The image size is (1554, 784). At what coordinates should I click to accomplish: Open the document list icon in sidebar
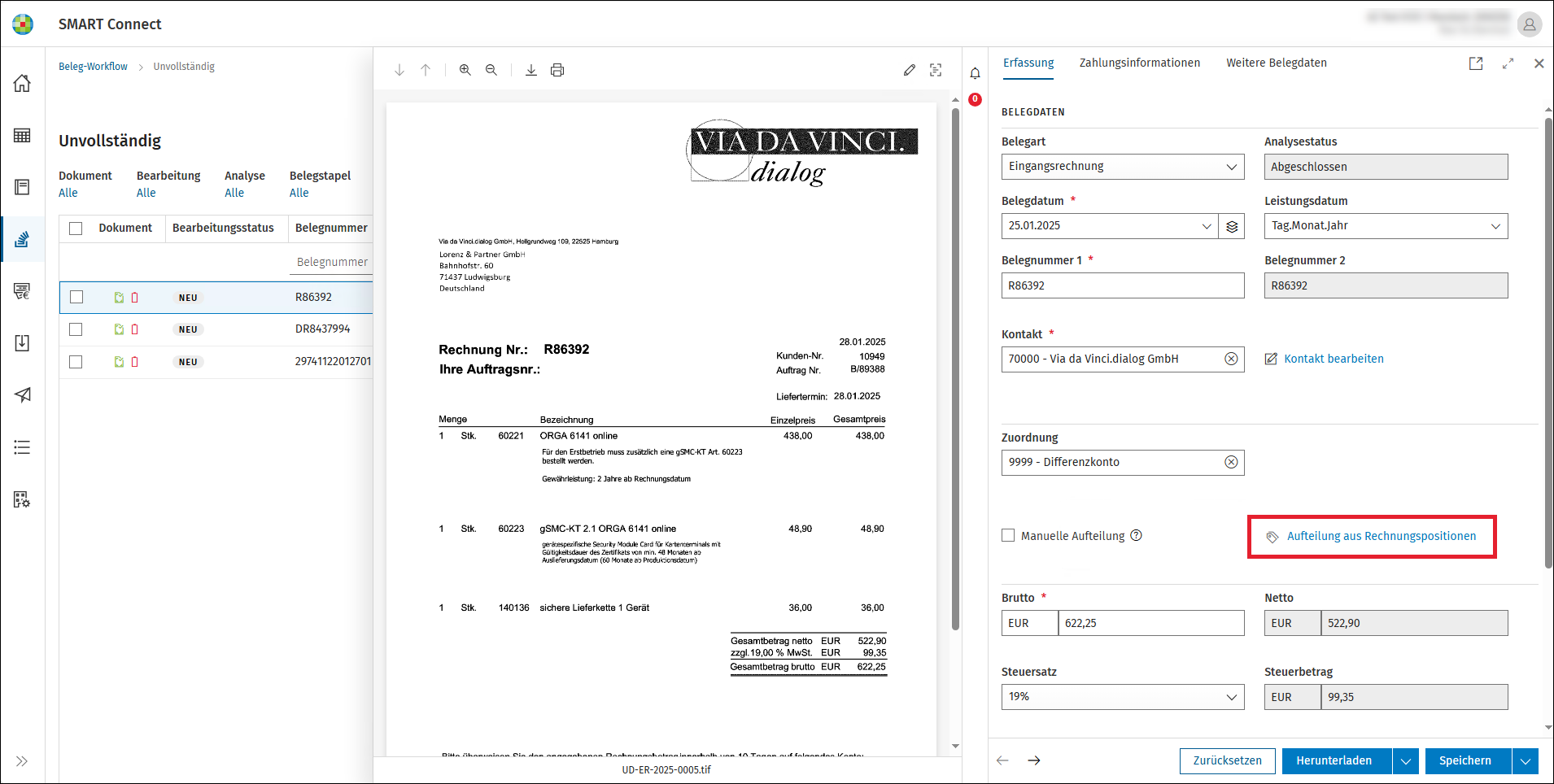coord(22,187)
